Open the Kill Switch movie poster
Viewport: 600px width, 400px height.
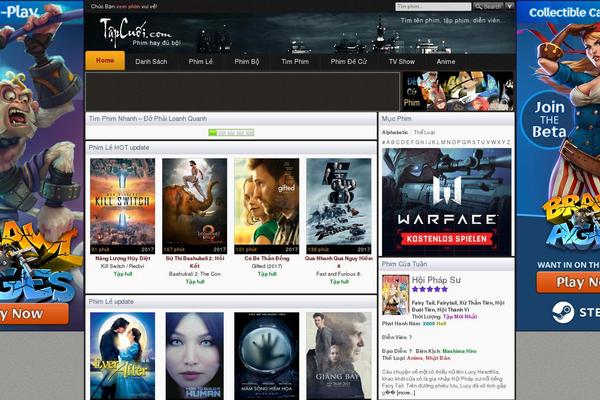pos(122,206)
